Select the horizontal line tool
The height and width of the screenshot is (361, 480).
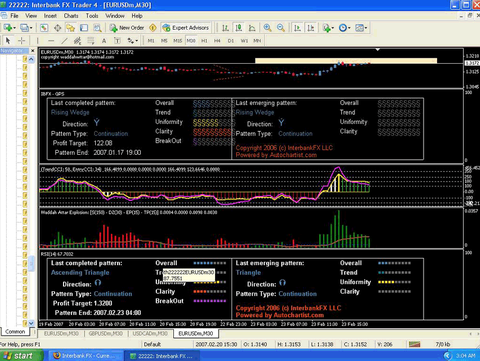tap(51, 41)
